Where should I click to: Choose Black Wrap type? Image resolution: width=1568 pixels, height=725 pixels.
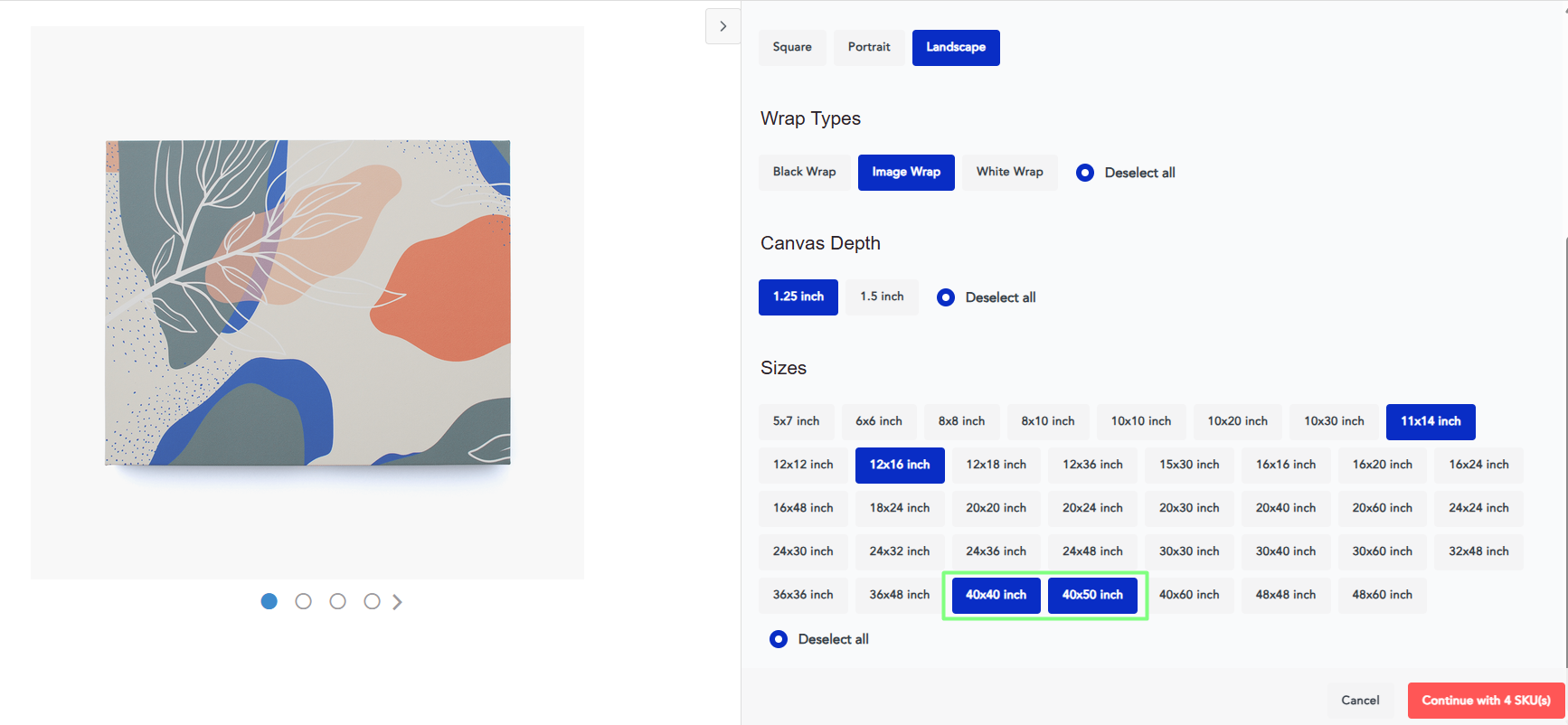804,172
